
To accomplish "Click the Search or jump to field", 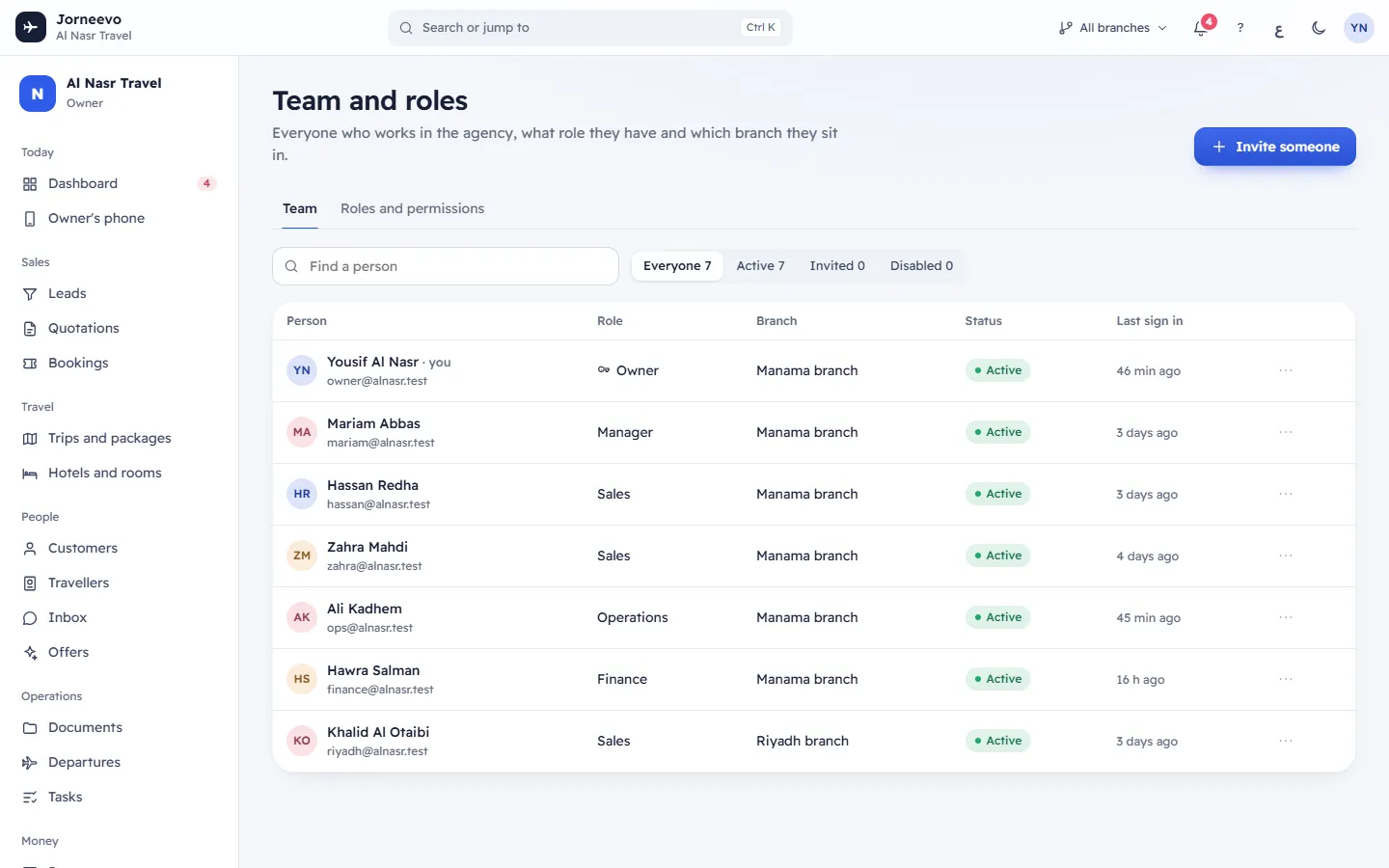I will (x=590, y=28).
